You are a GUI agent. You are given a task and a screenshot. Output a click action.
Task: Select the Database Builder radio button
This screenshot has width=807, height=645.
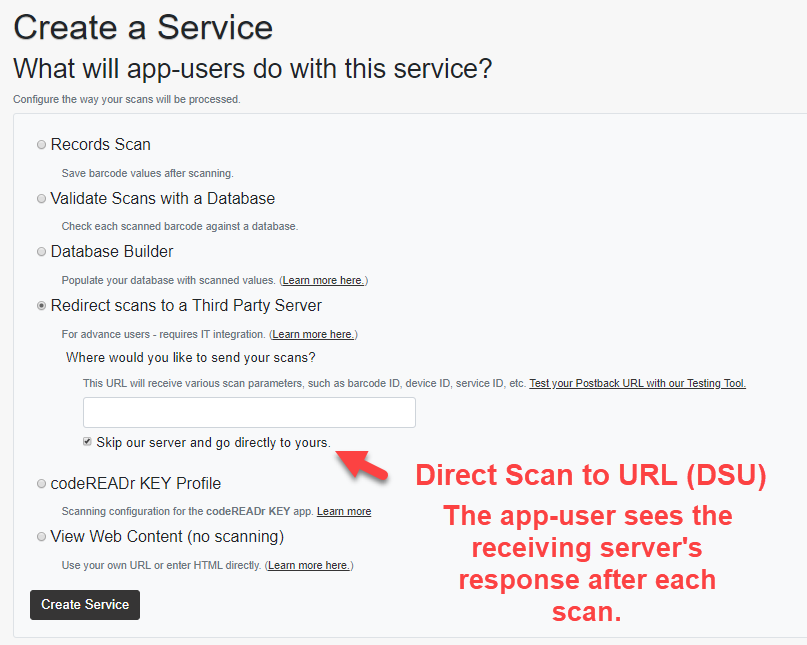pyautogui.click(x=42, y=252)
